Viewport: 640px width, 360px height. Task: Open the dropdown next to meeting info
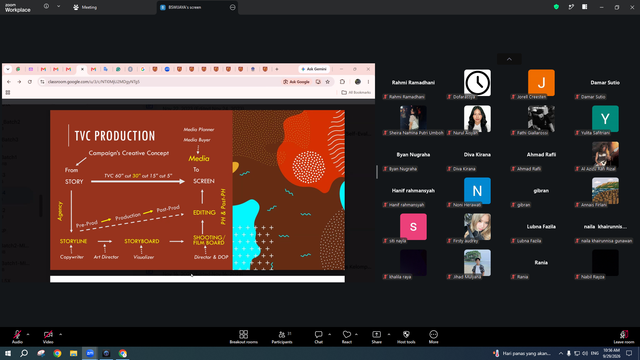[58, 7]
